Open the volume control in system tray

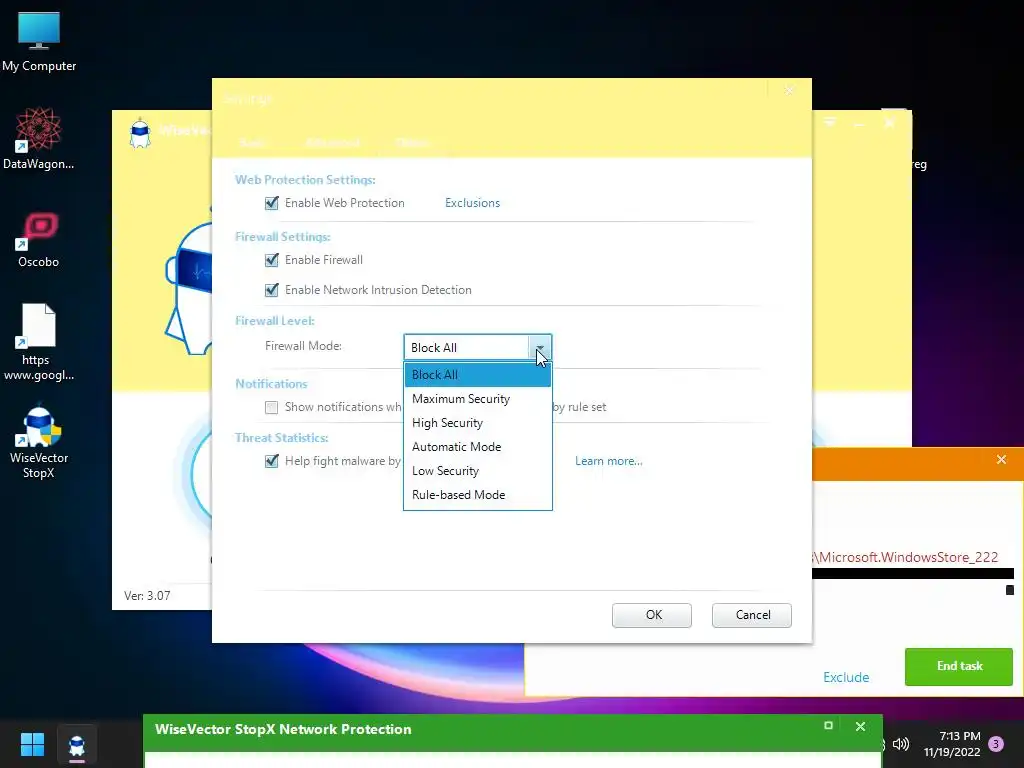click(x=901, y=744)
